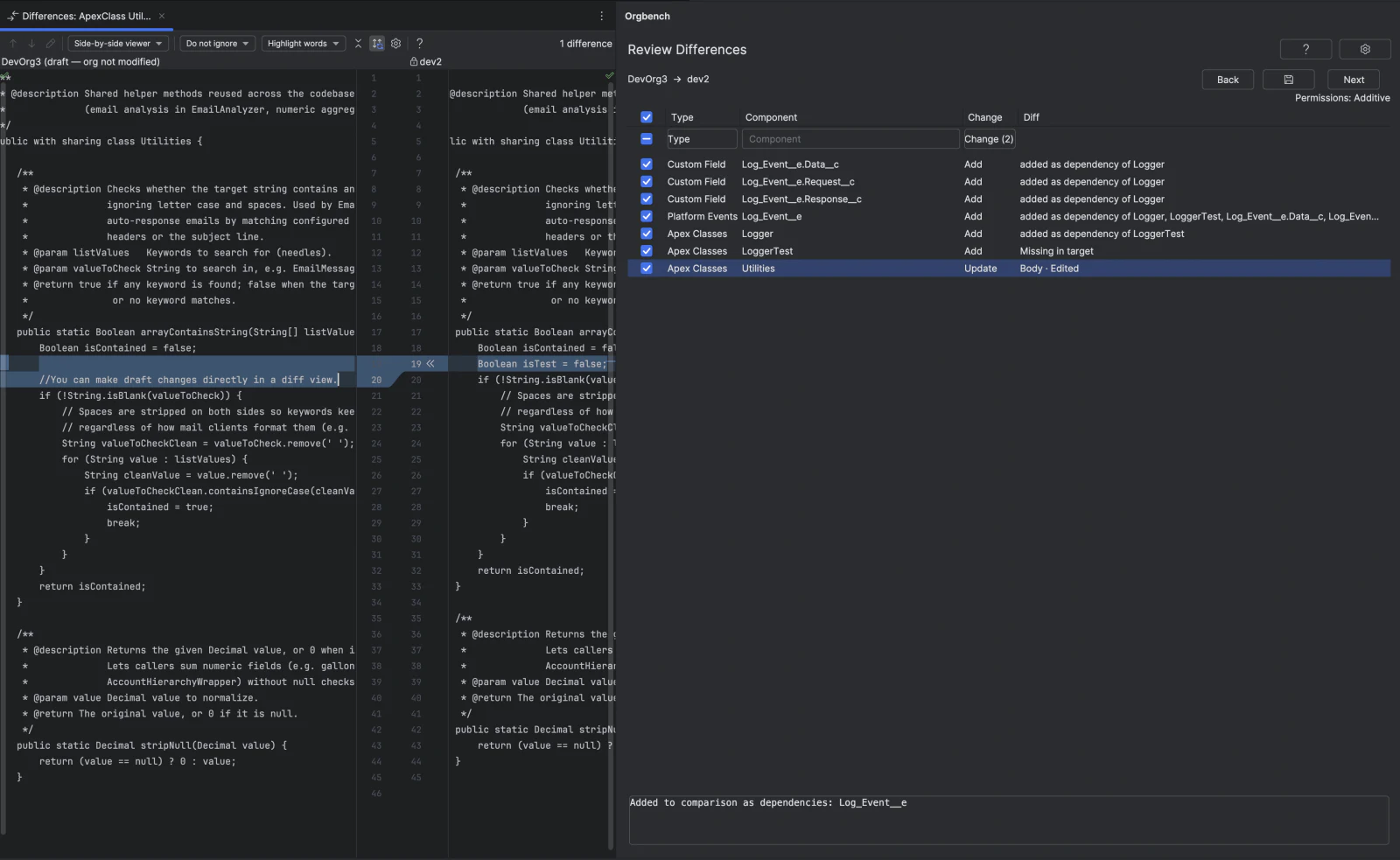The height and width of the screenshot is (860, 1400).
Task: Select the Log_Event__e.Request__c component cell
Action: (x=798, y=182)
